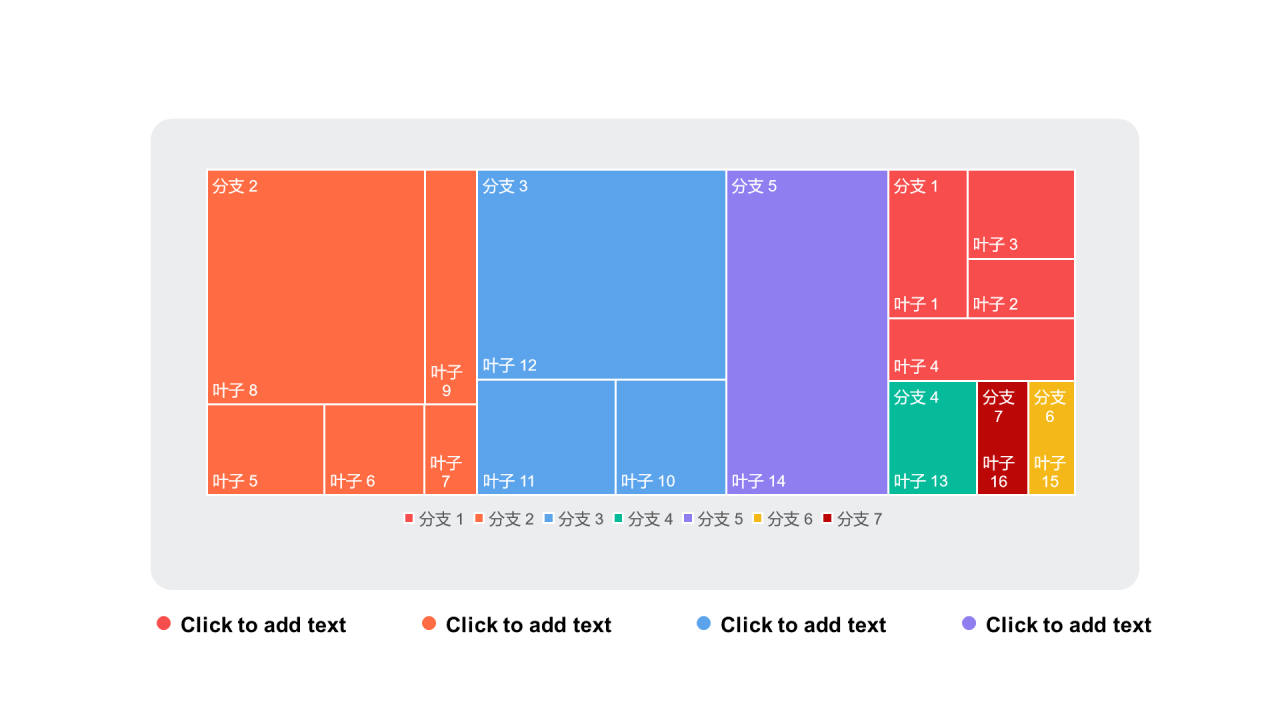Click the red bullet dot below the chart

[x=164, y=624]
